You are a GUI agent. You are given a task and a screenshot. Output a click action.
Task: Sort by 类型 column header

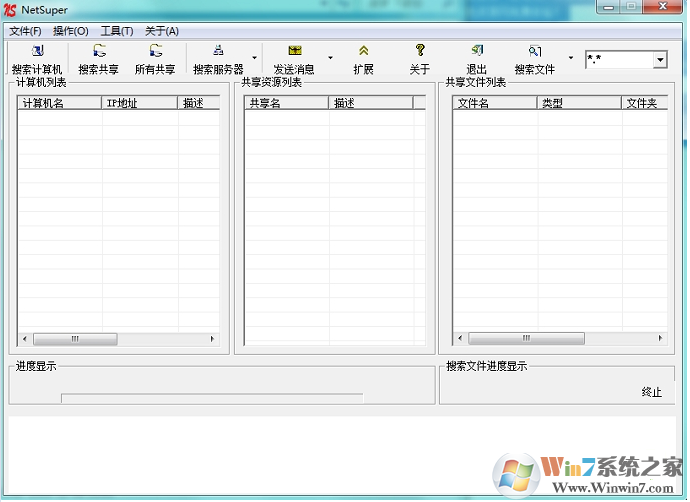579,103
